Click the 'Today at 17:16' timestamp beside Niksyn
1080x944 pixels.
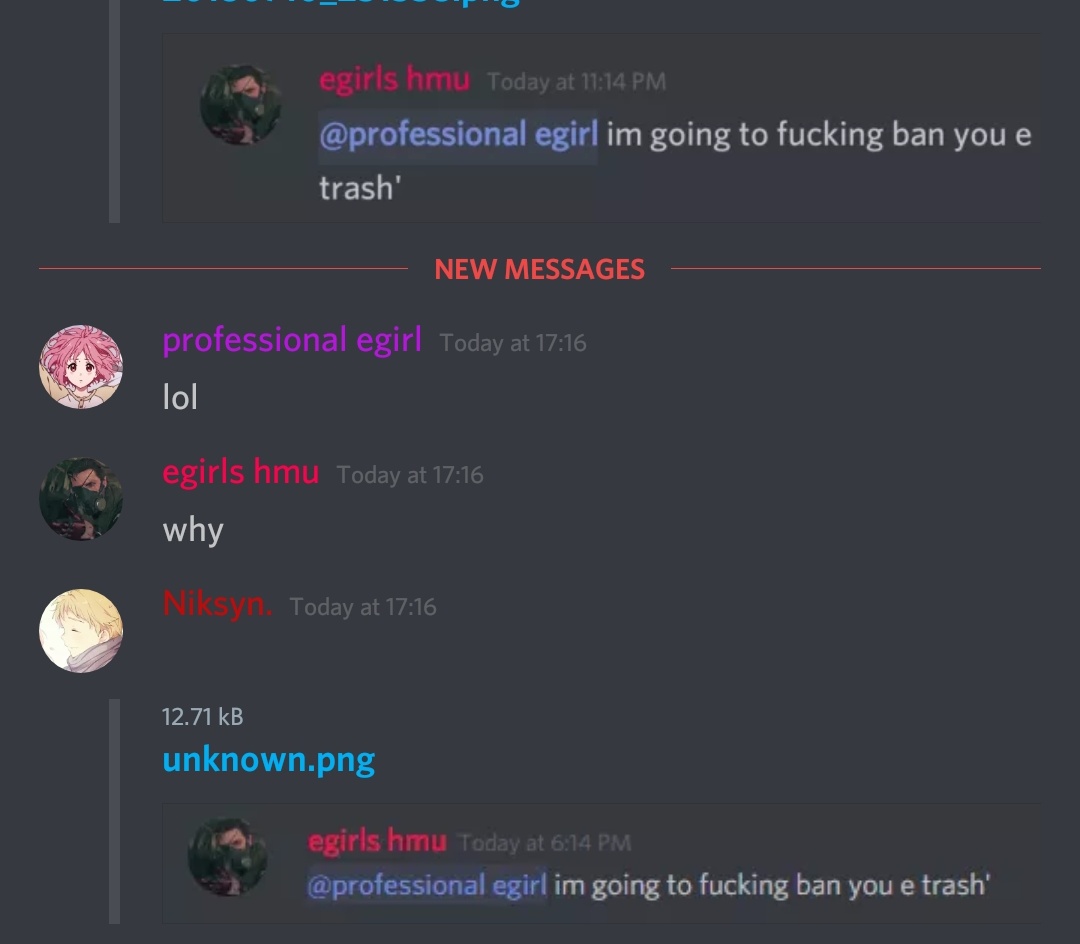click(x=363, y=607)
